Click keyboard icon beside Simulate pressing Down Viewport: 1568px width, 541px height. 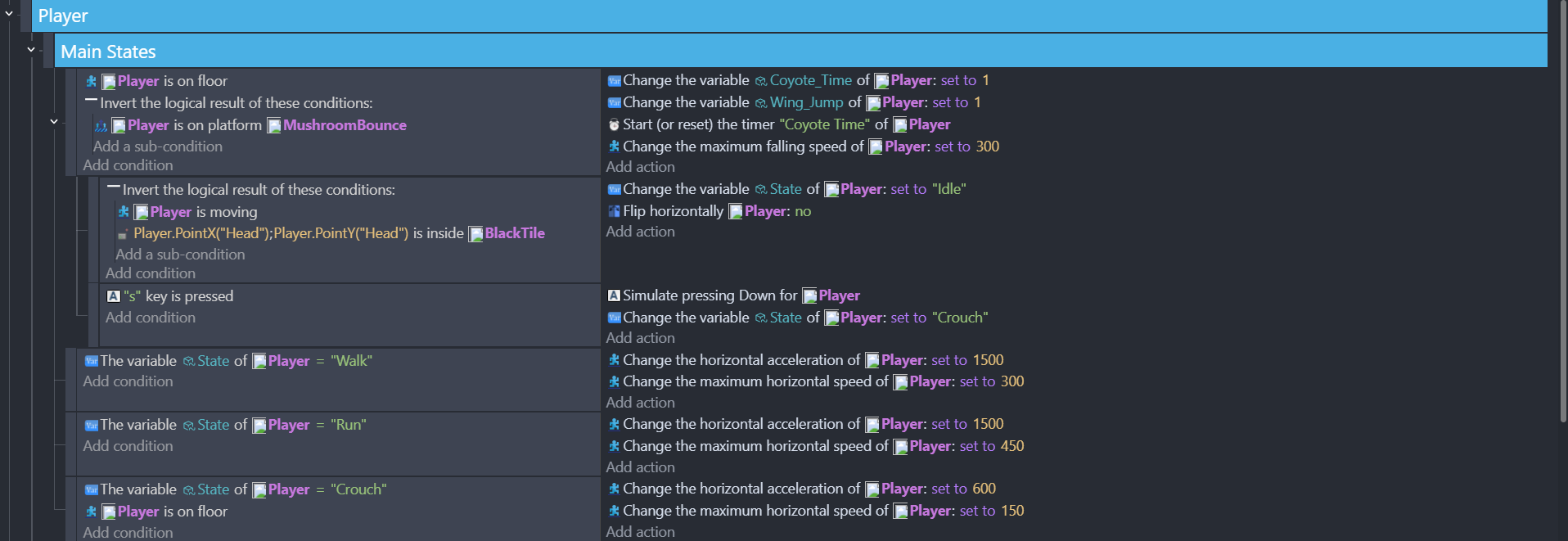614,295
